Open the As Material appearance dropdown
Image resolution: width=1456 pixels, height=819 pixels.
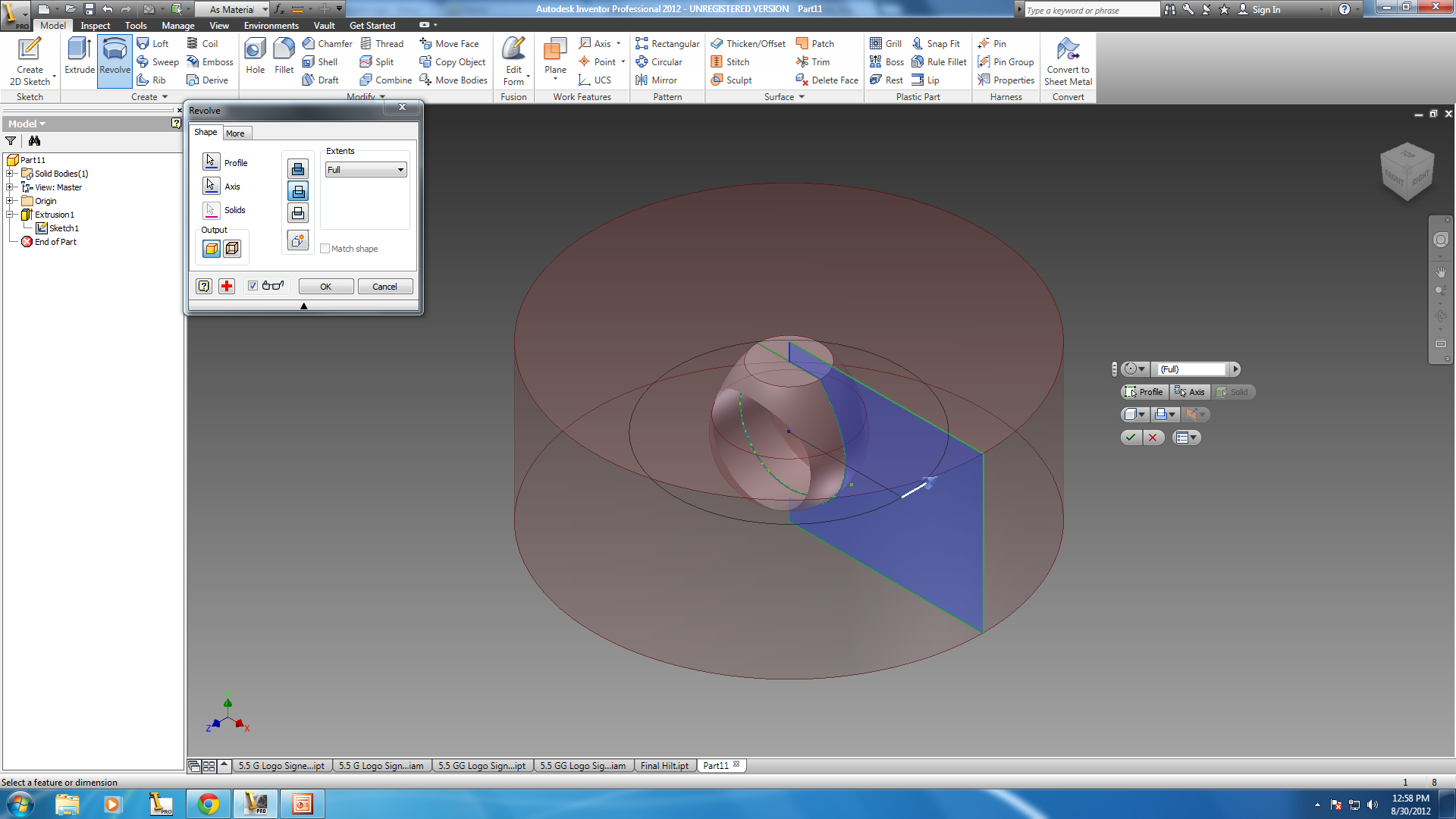coord(232,9)
